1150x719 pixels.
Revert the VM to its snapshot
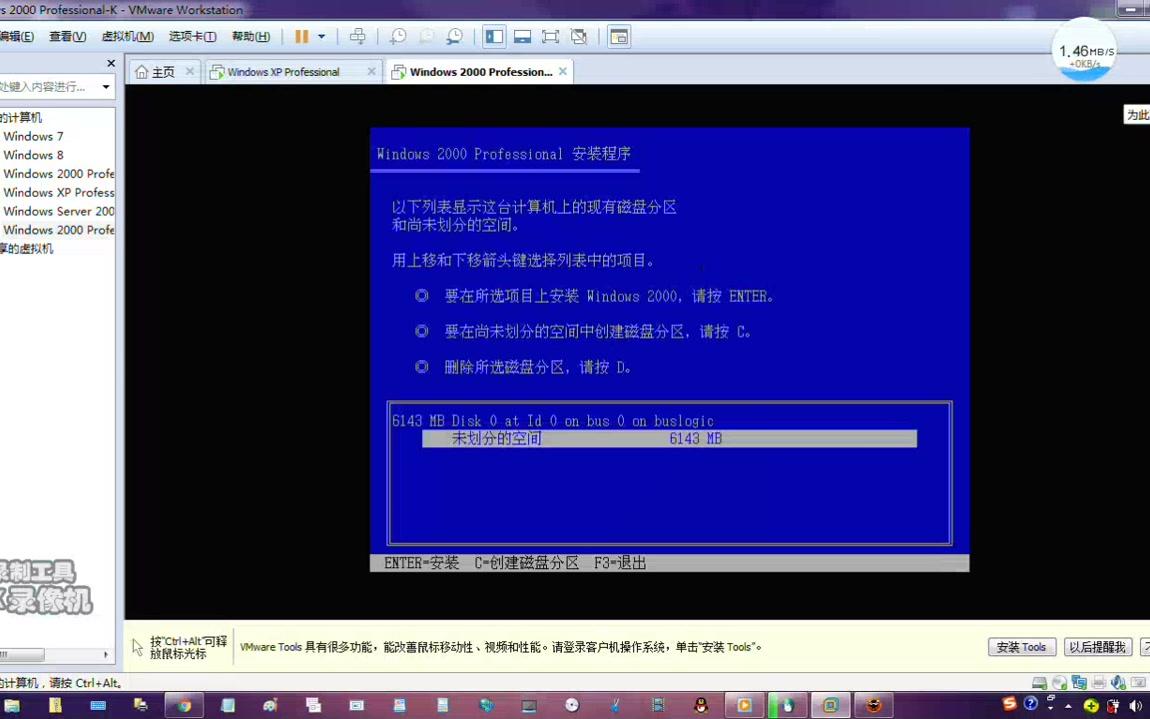[426, 36]
